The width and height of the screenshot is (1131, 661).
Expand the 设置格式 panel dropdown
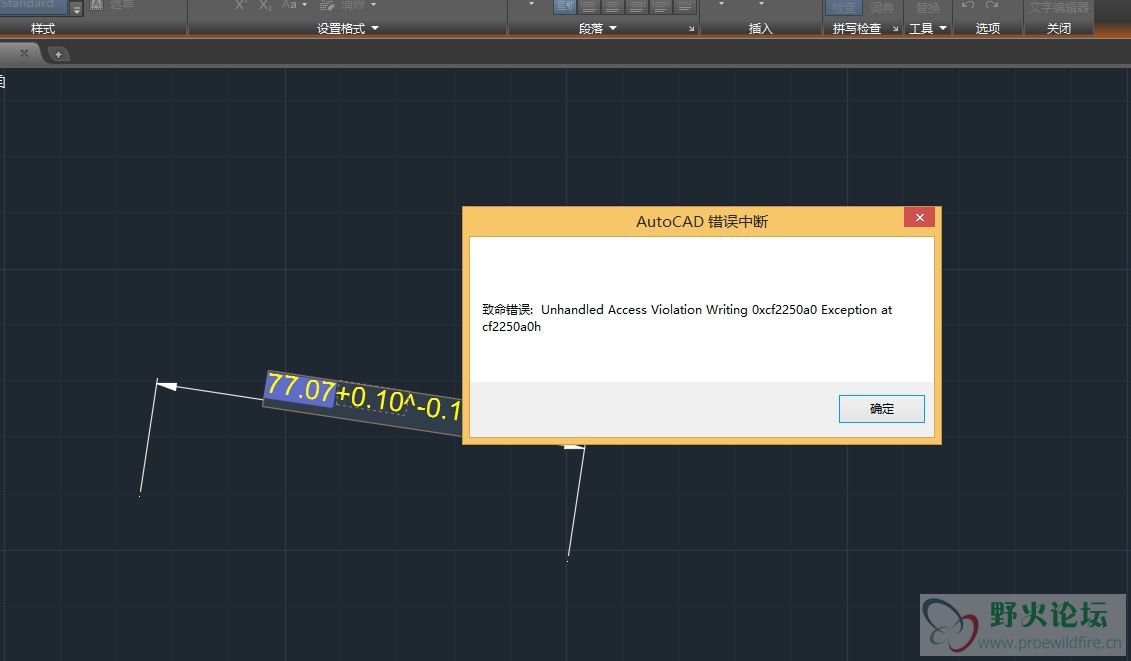coord(375,28)
